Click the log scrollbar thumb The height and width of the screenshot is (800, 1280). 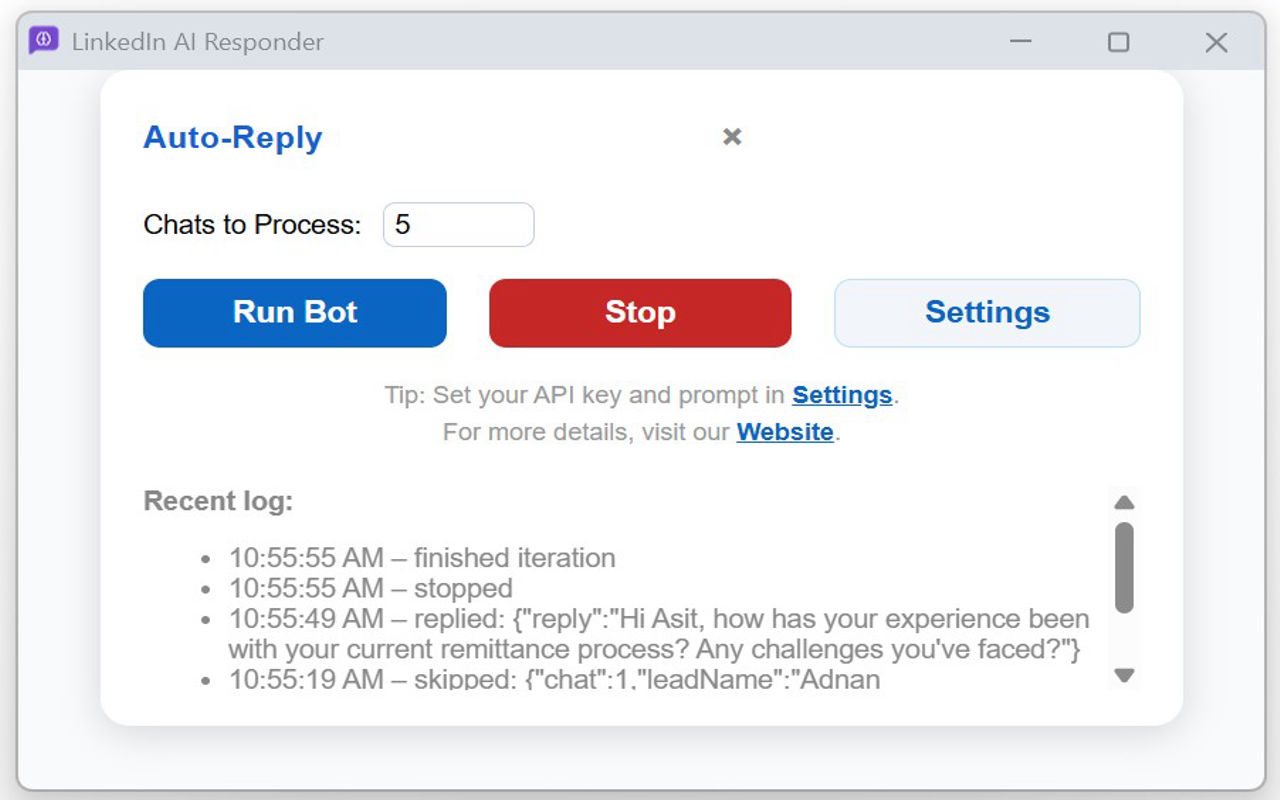coord(1124,567)
